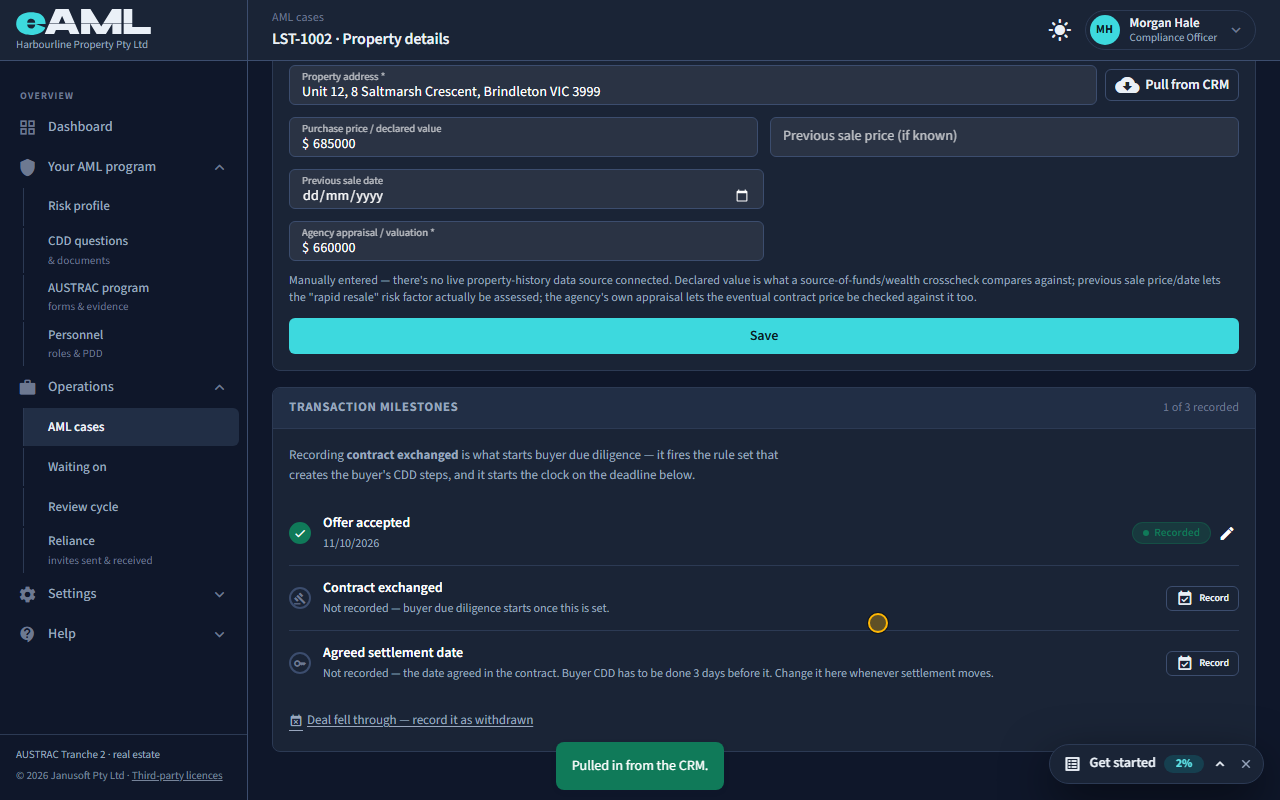The height and width of the screenshot is (800, 1280).
Task: Record the Agreed settlement date
Action: point(1202,663)
